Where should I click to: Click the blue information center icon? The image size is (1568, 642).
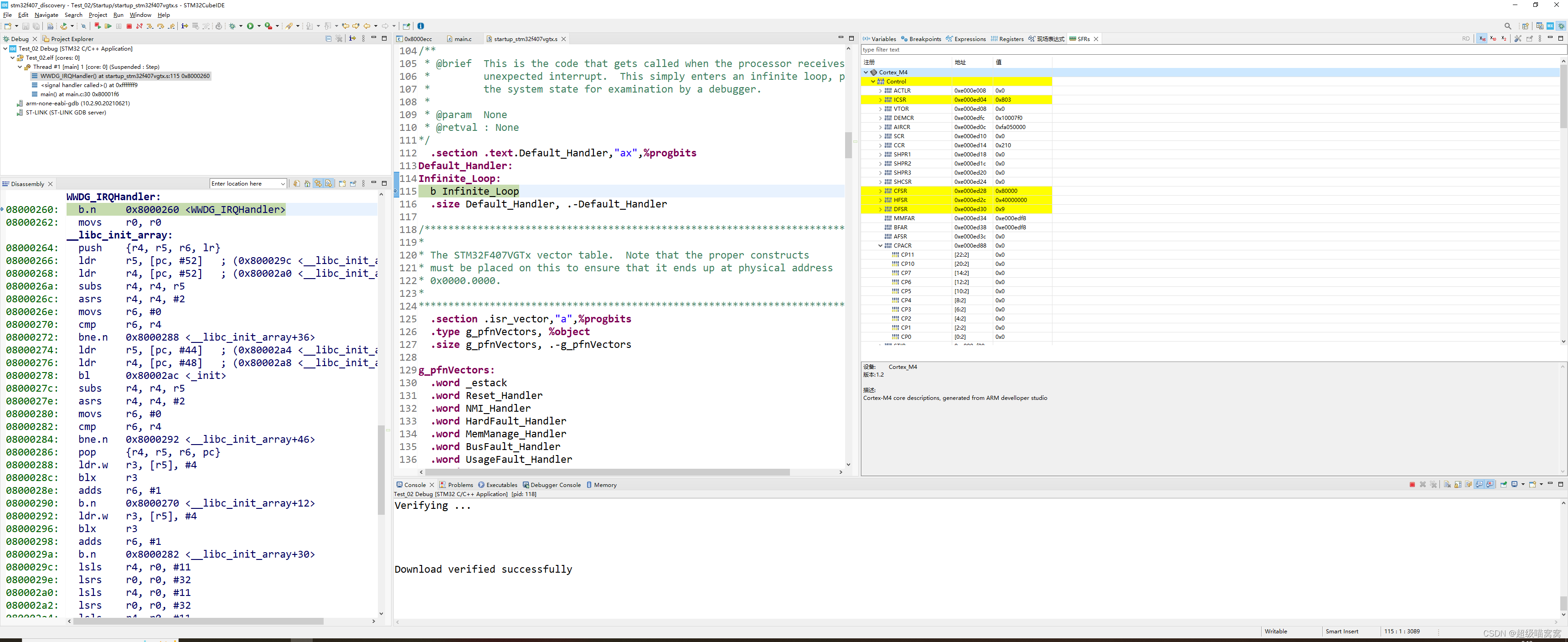(421, 26)
